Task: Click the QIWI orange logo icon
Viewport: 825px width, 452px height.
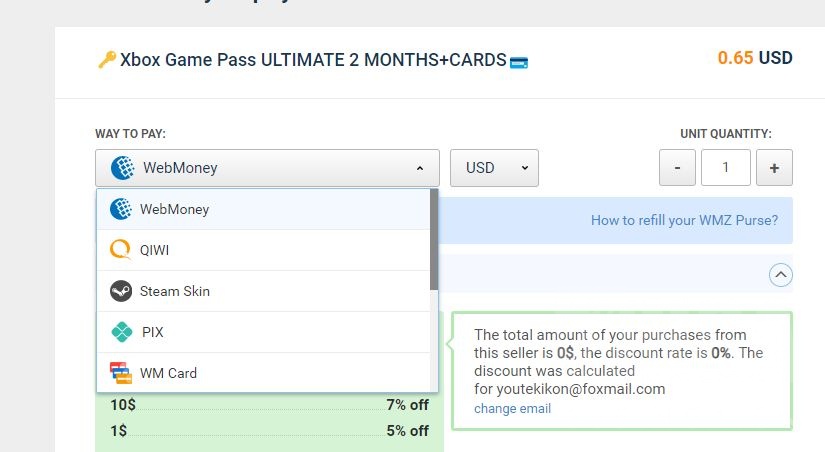Action: 121,250
